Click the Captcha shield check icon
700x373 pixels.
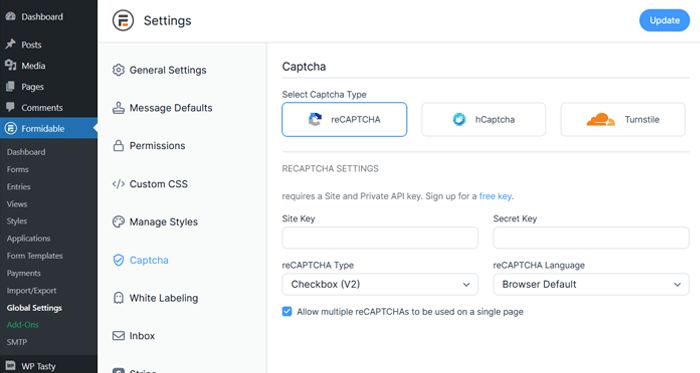[x=118, y=260]
